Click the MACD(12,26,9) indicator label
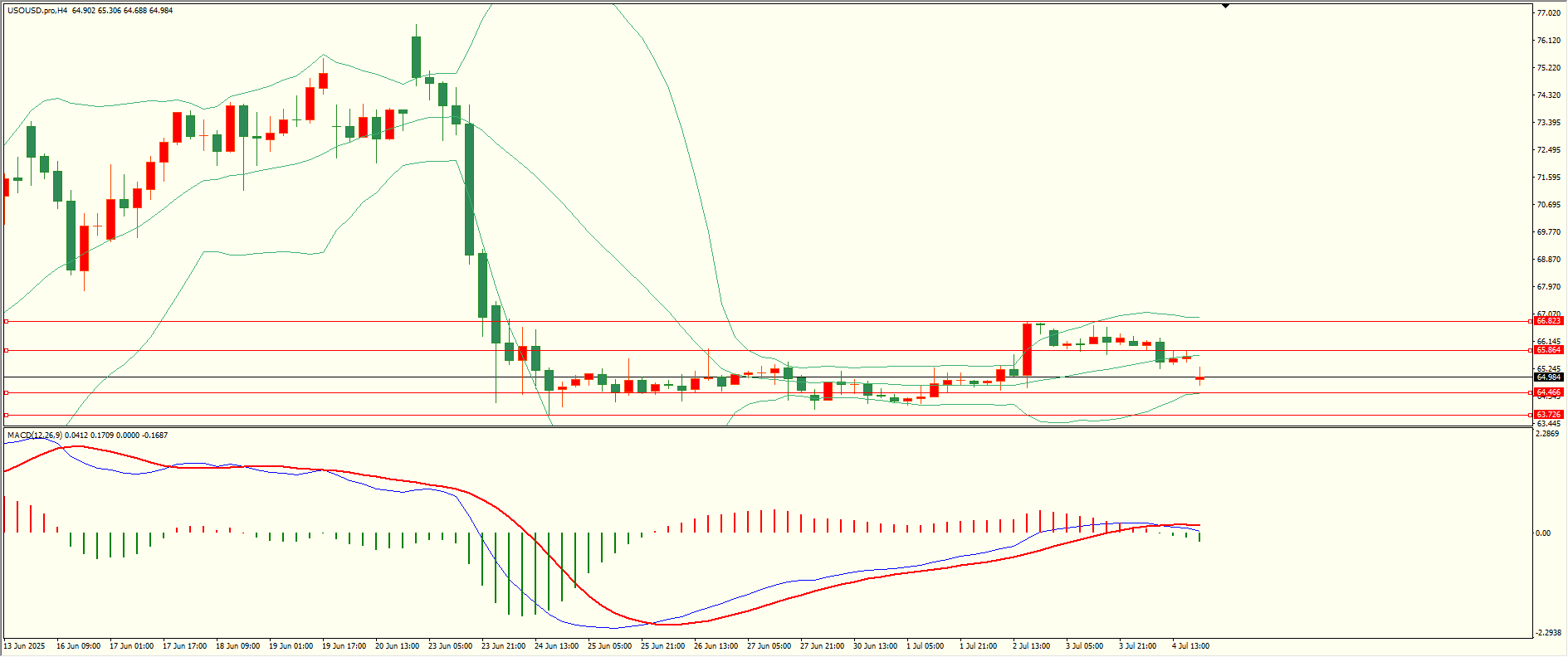This screenshot has height=657, width=1568. tap(34, 435)
